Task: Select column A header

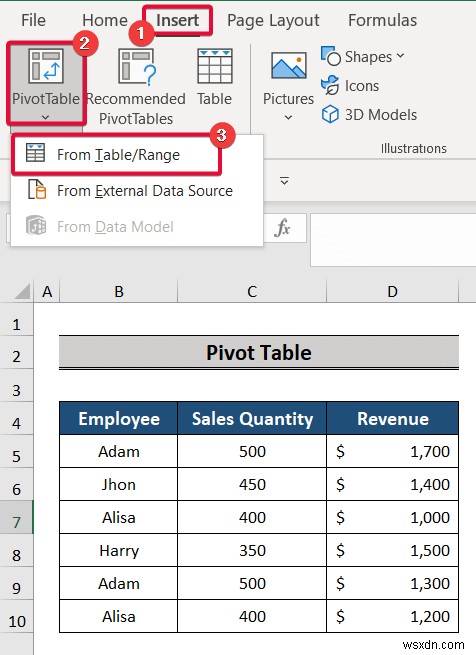Action: click(47, 292)
